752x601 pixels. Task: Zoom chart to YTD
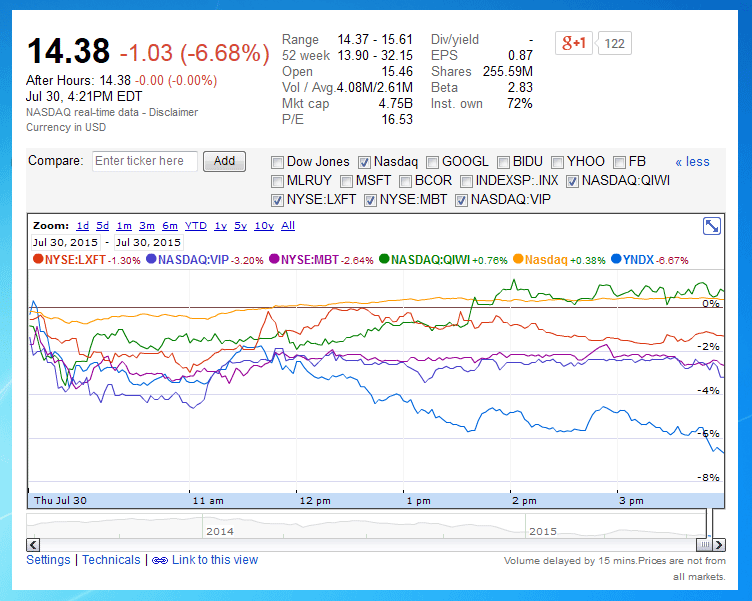196,226
